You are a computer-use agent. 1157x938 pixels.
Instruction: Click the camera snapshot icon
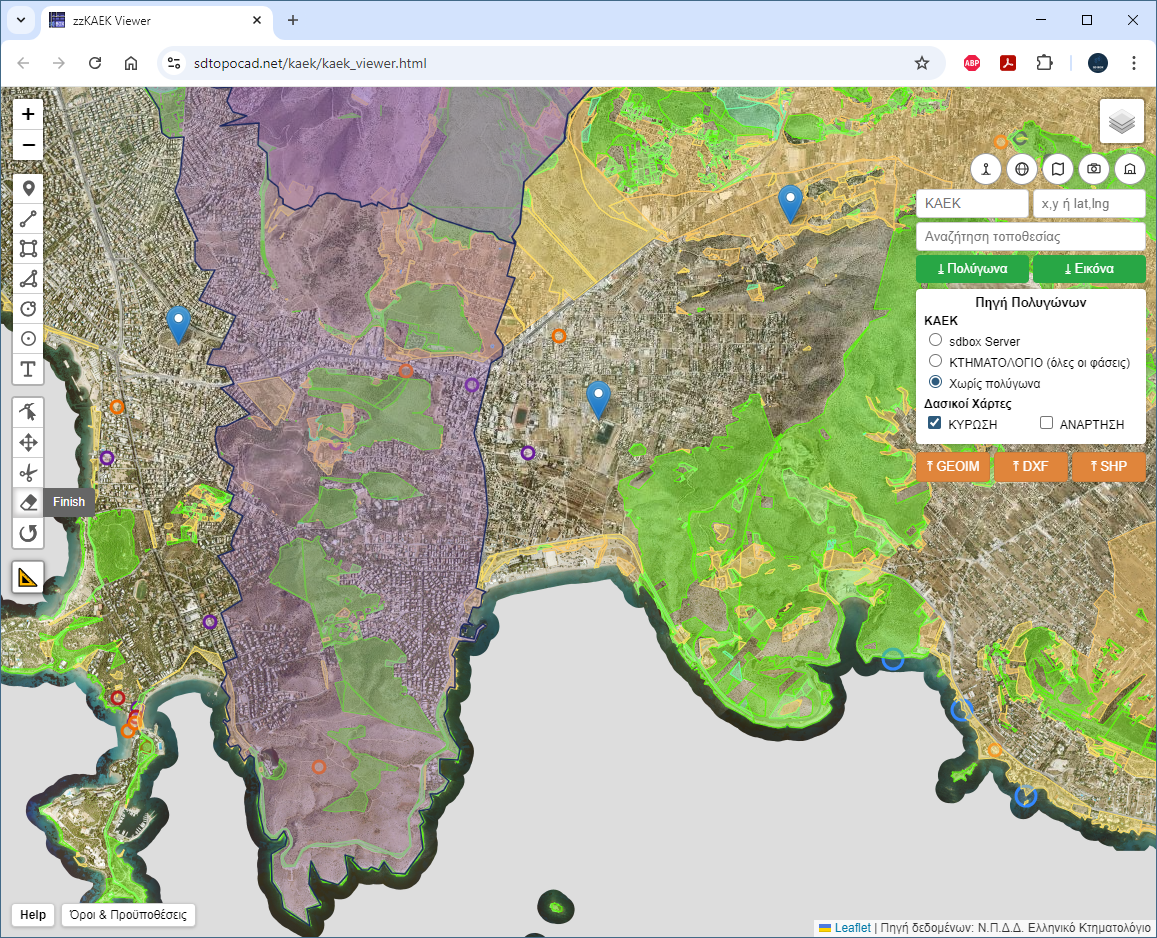[1094, 169]
